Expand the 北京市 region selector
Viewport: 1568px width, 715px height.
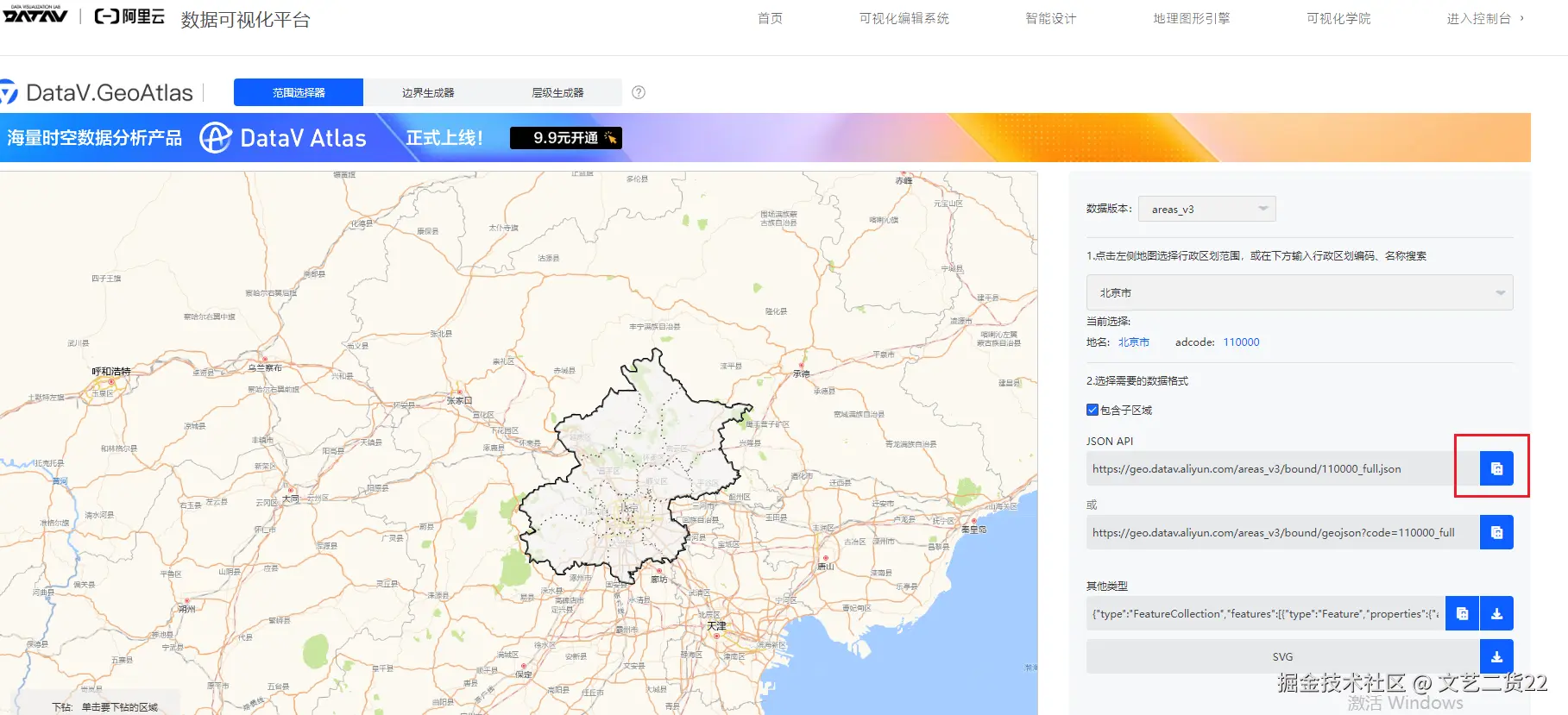1300,292
